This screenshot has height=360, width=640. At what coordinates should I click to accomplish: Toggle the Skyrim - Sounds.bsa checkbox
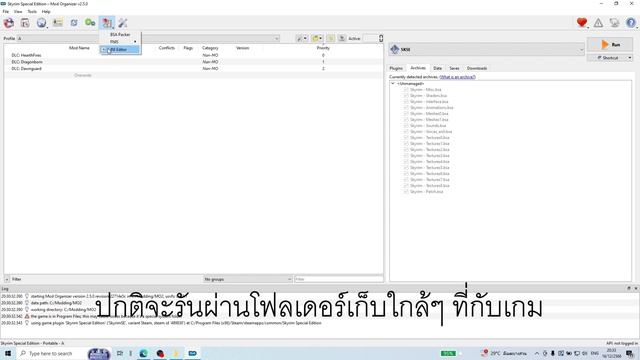[x=406, y=126]
